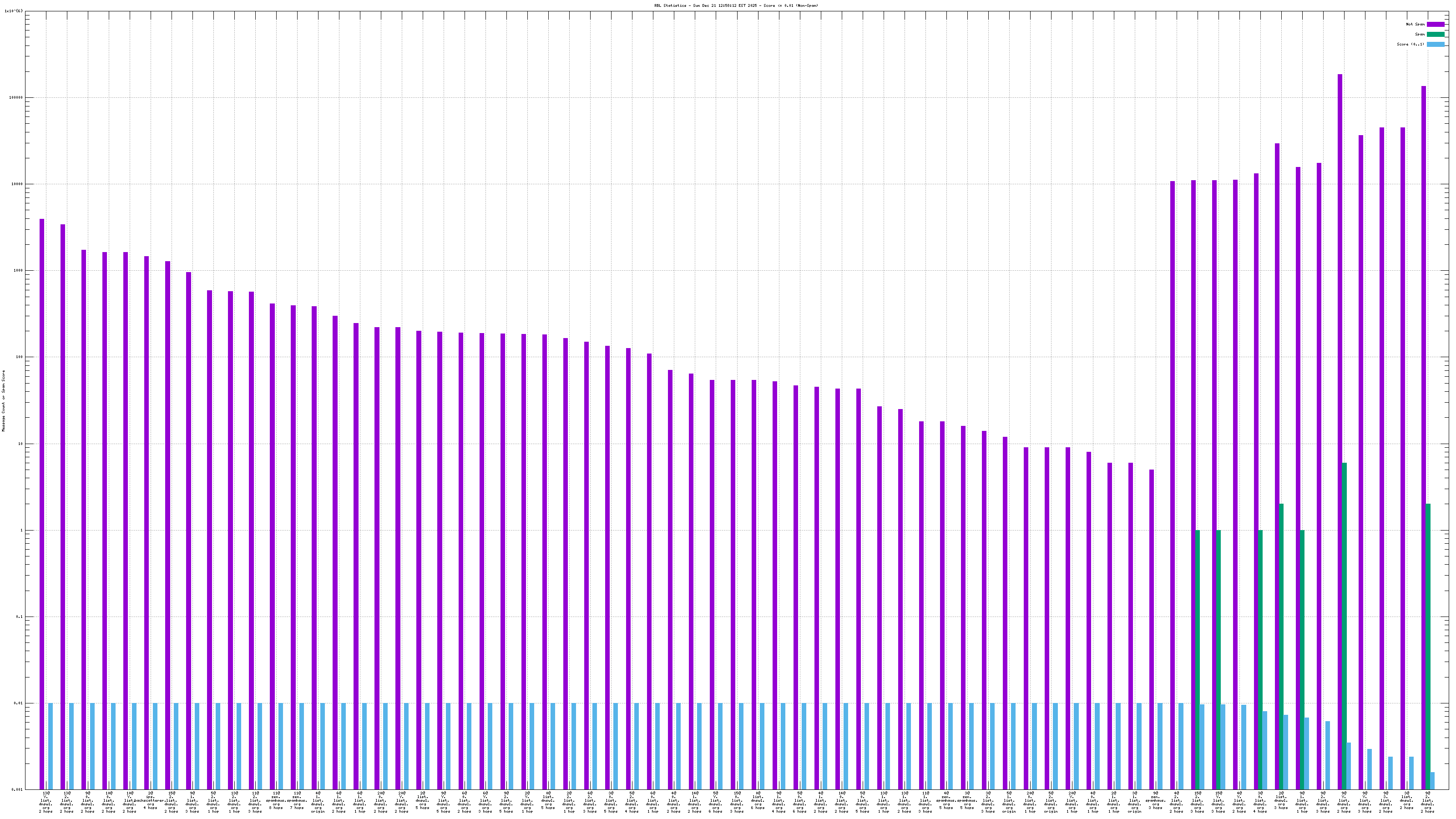This screenshot has width=1456, height=819.
Task: Click the 'Not Spam' legend text
Action: click(x=1416, y=24)
